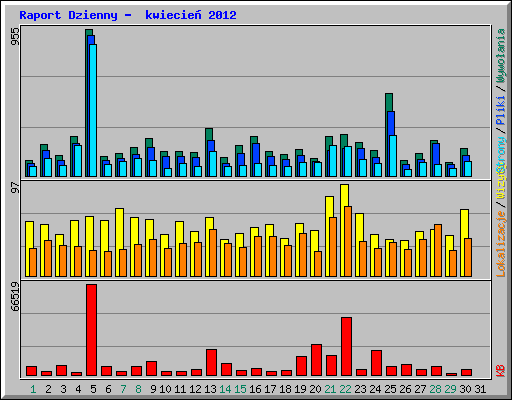This screenshot has width=512, height=400.
Task: Click the KB legend label
Action: [501, 371]
